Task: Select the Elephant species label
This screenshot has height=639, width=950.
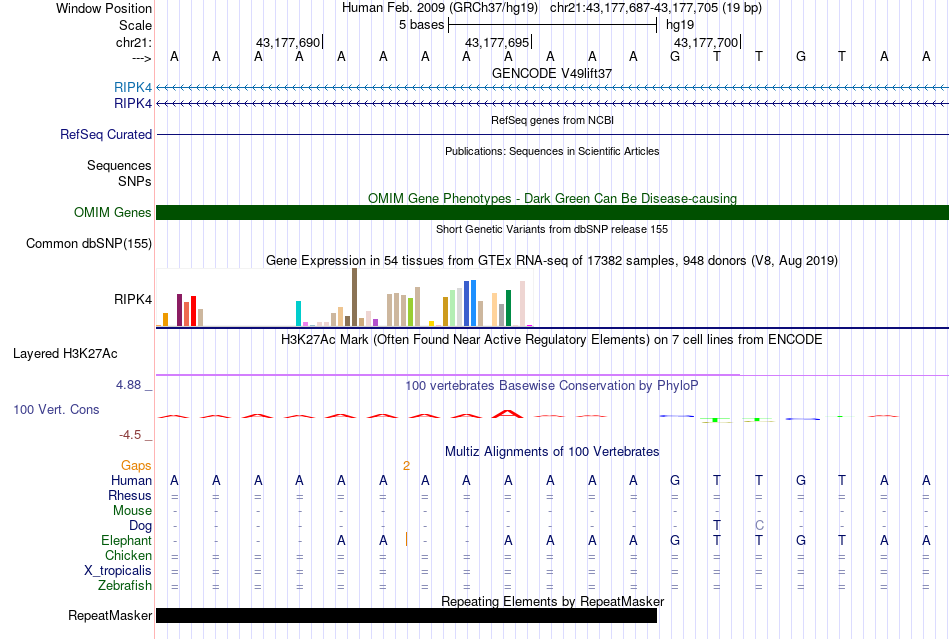Action: [x=126, y=540]
